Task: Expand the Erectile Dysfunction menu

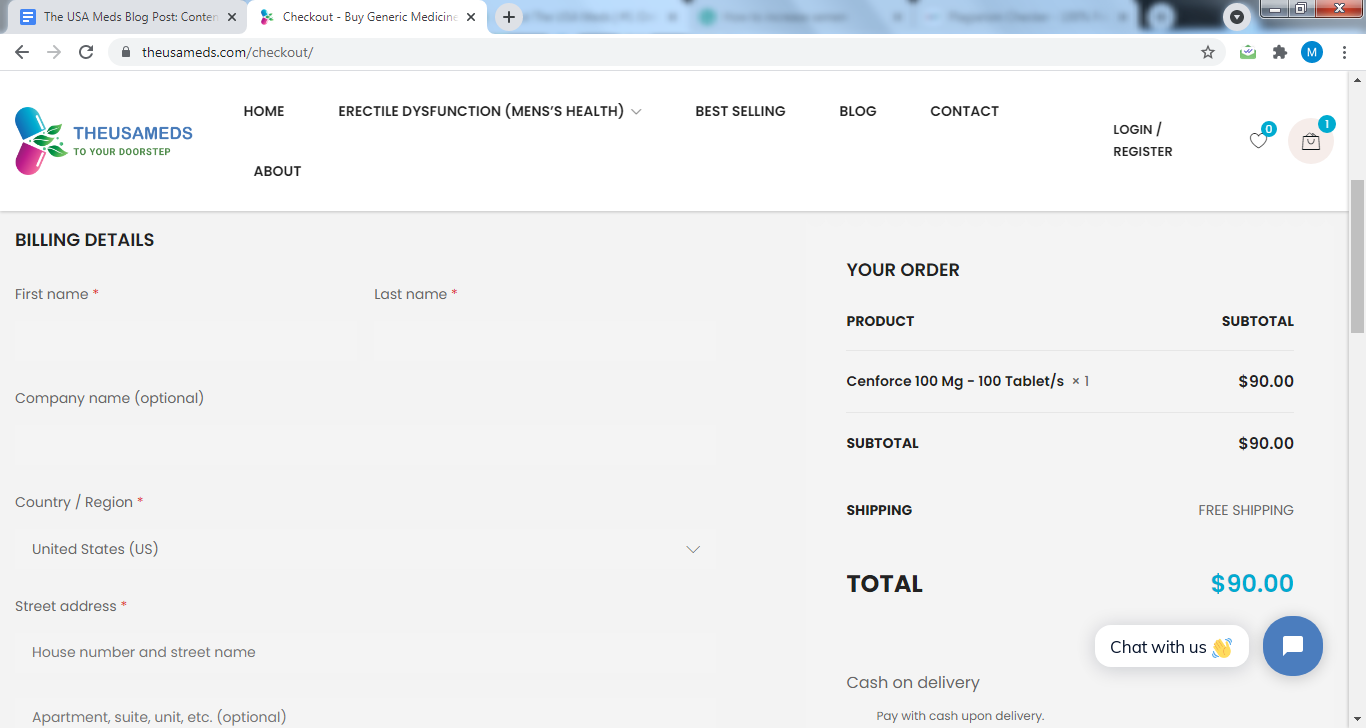Action: point(490,111)
